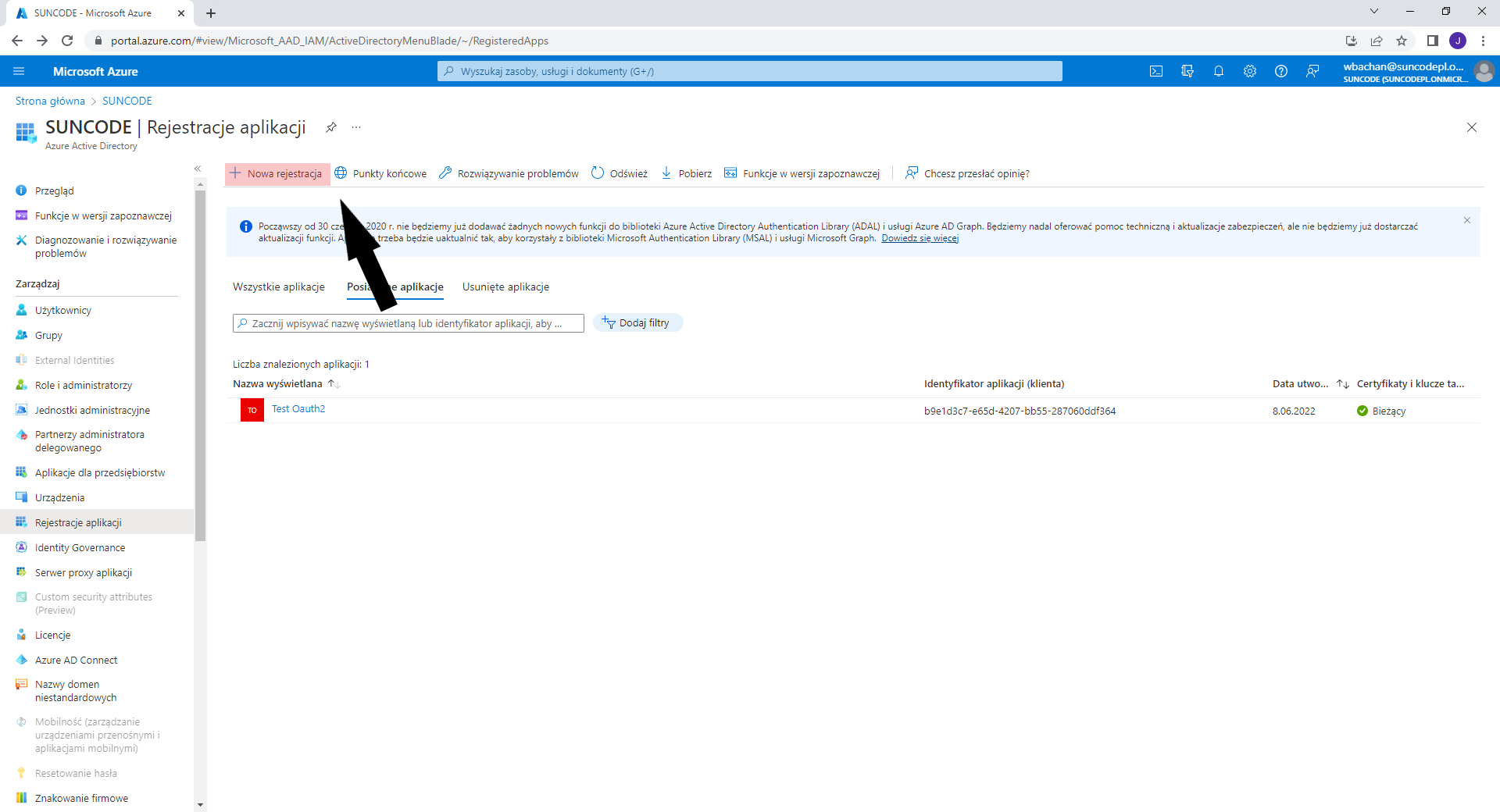Dismiss the ADAL information banner
Screen dimensions: 1500x812
tap(1467, 220)
